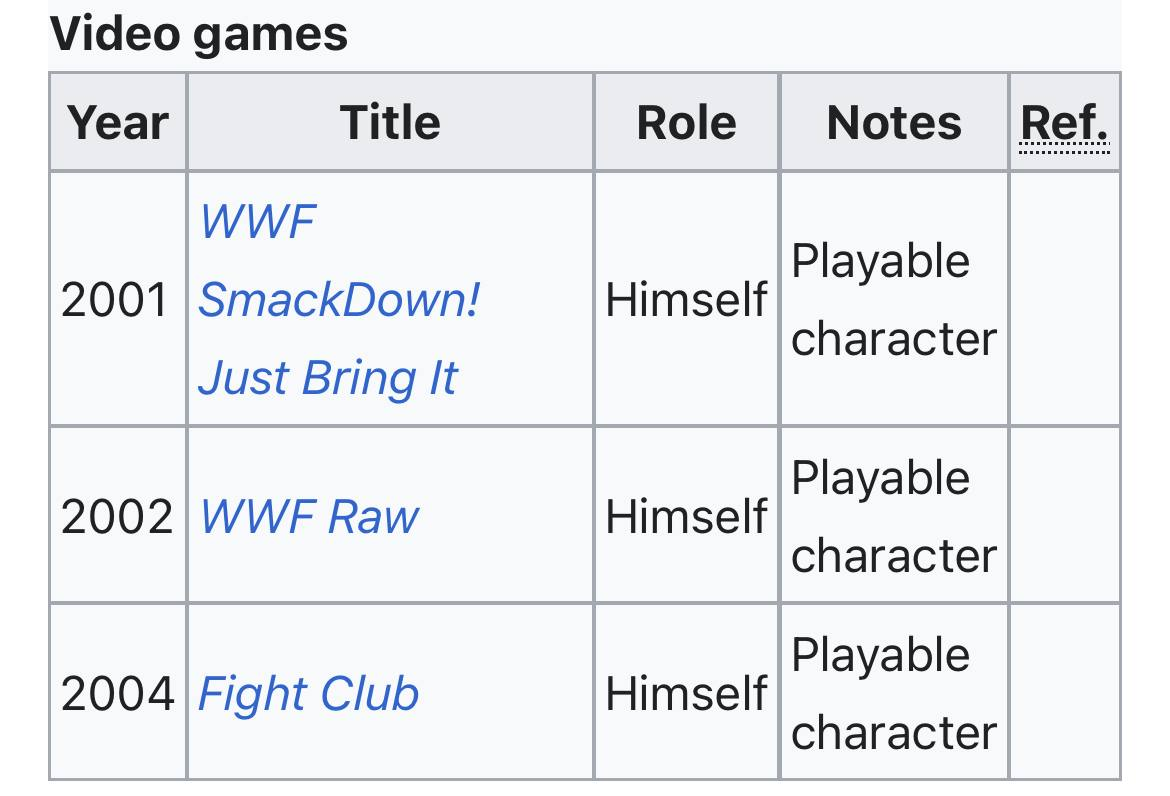The height and width of the screenshot is (796, 1170).
Task: Click Playable character in the 2001 row
Action: click(x=893, y=299)
